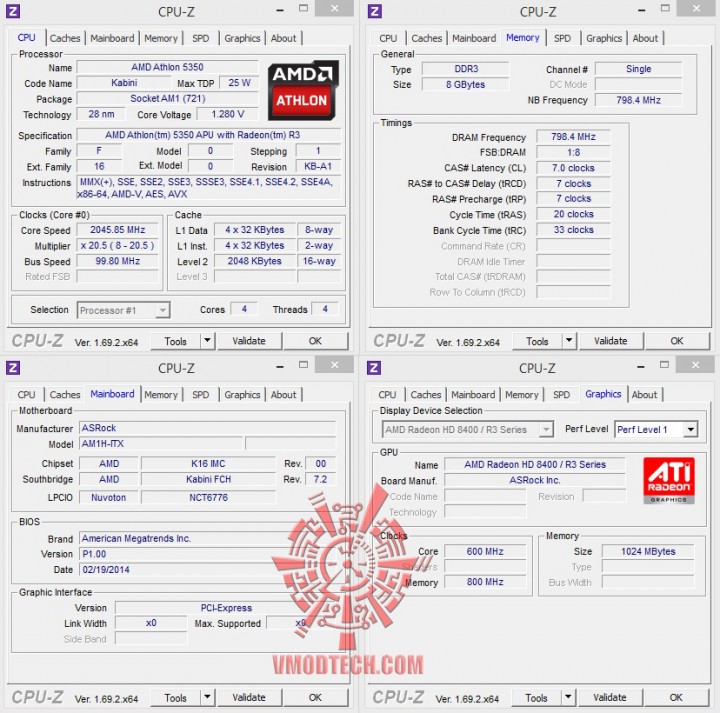This screenshot has width=720, height=713.
Task: Open Caches tab in Graphics window
Action: pyautogui.click(x=426, y=394)
